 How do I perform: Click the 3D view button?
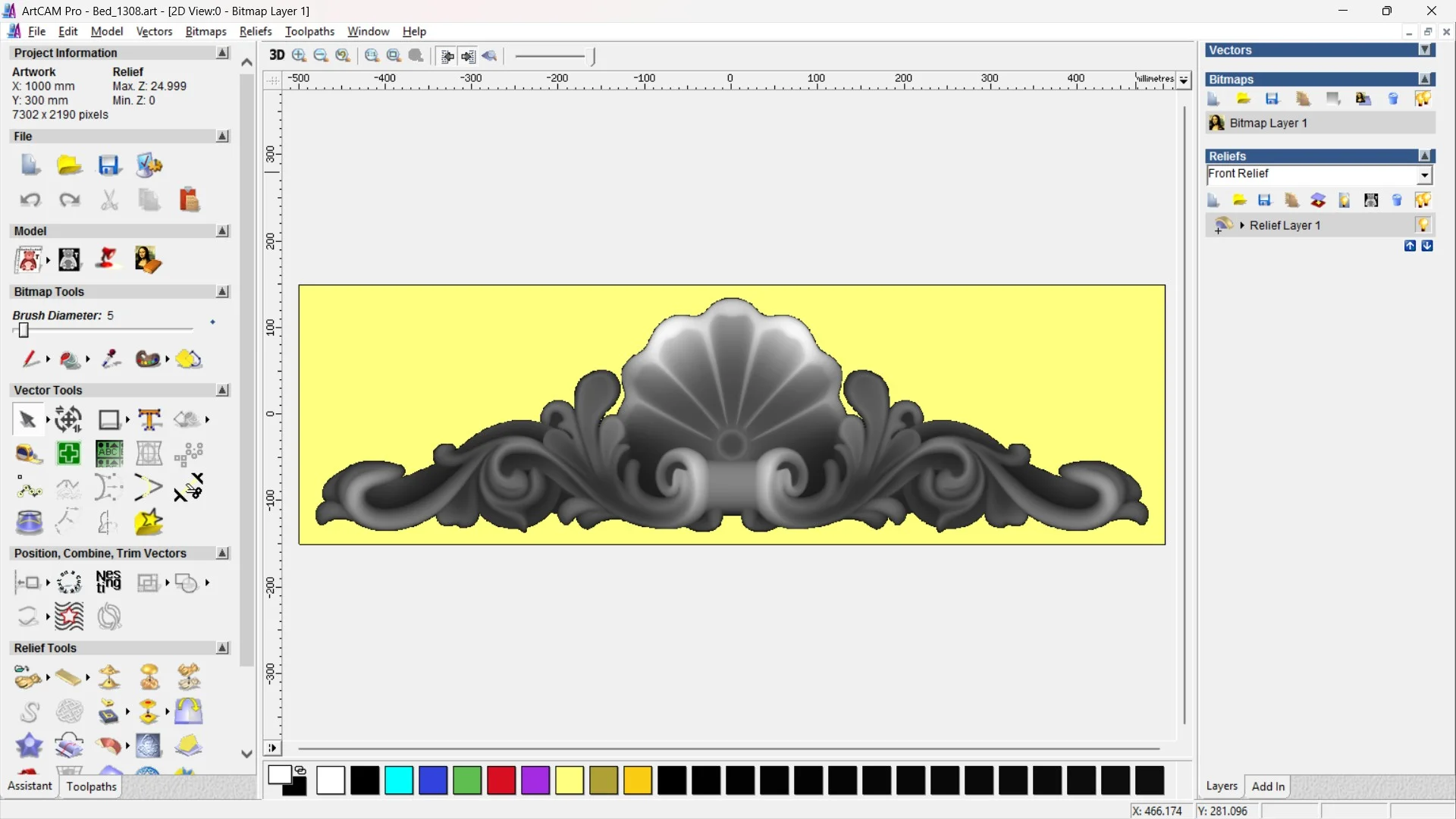[277, 55]
